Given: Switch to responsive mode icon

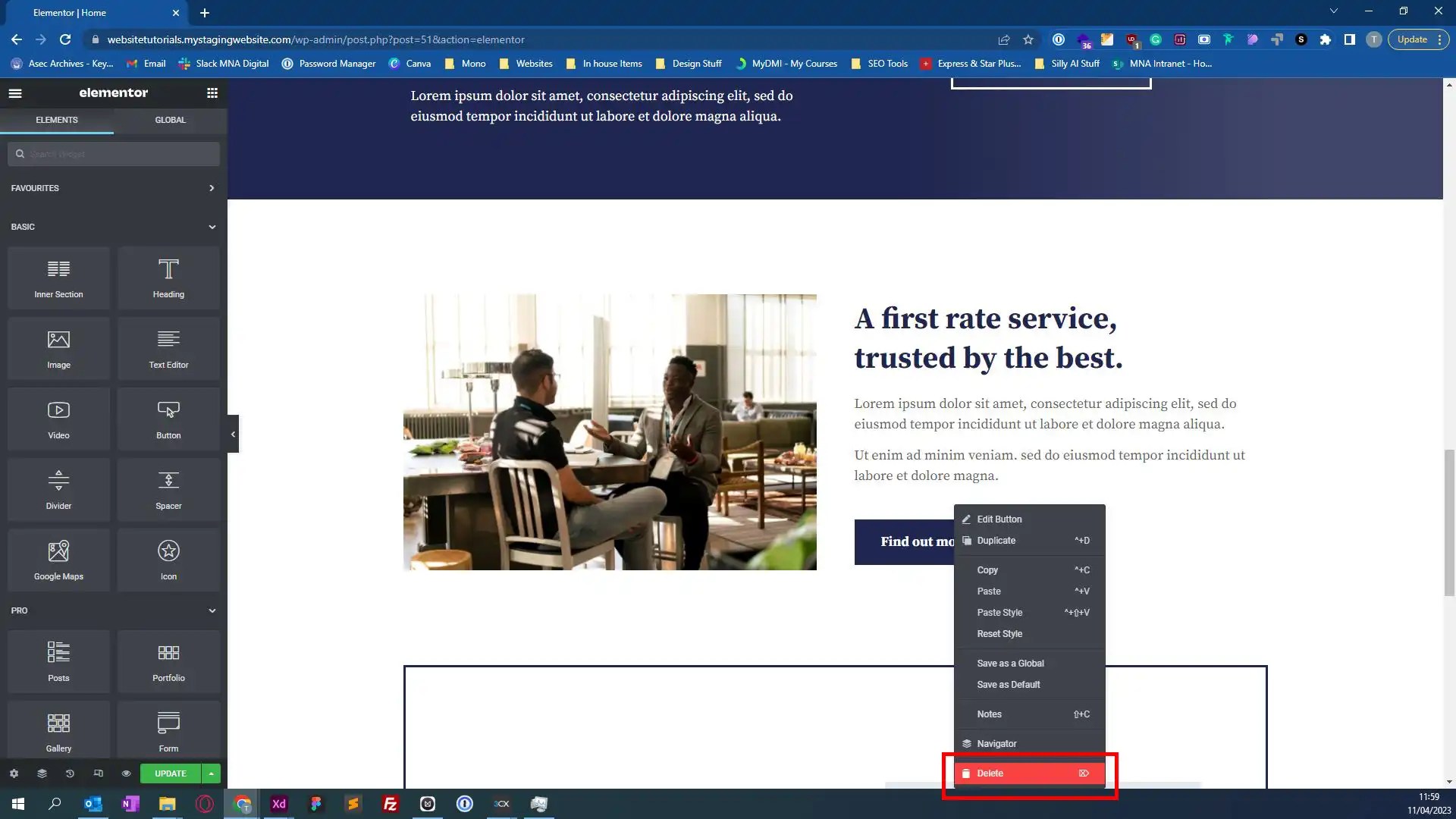Looking at the screenshot, I should point(98,773).
